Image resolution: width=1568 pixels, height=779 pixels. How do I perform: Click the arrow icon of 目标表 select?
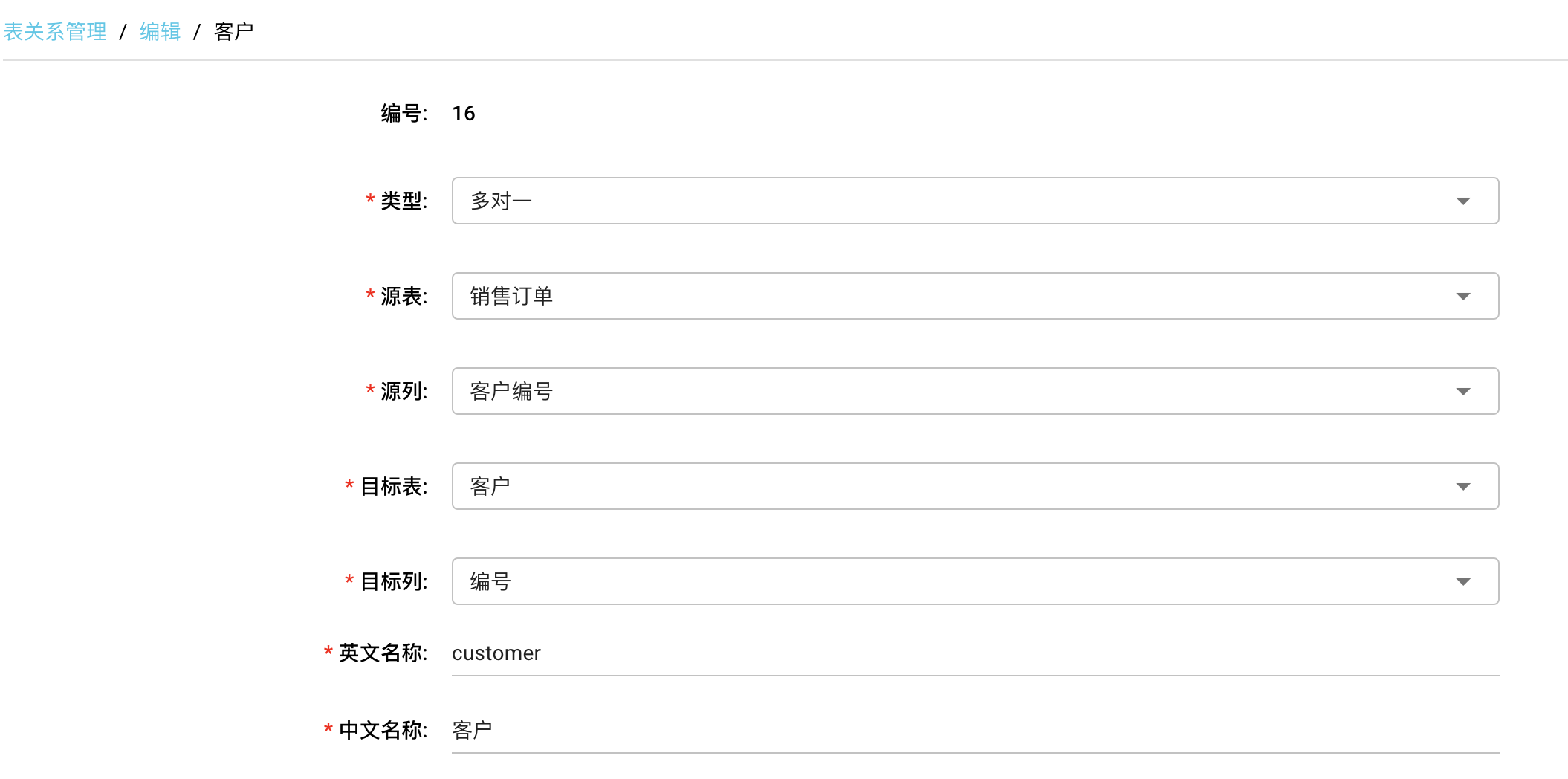click(x=1462, y=487)
